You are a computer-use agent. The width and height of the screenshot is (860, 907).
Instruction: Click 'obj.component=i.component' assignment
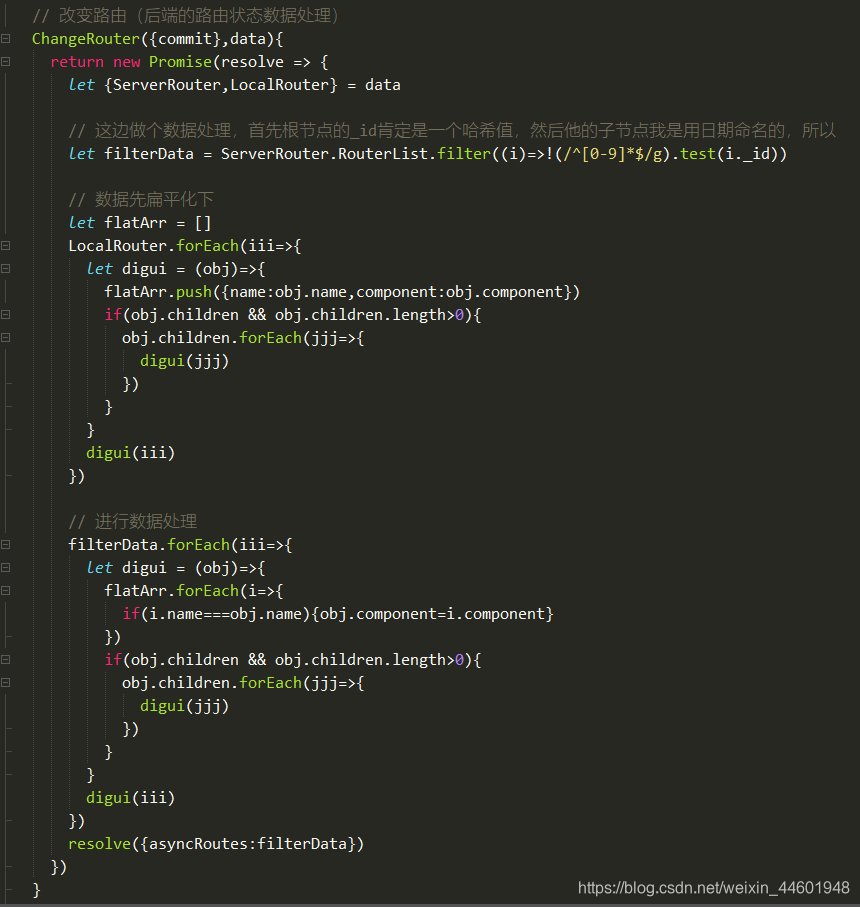pyautogui.click(x=432, y=614)
